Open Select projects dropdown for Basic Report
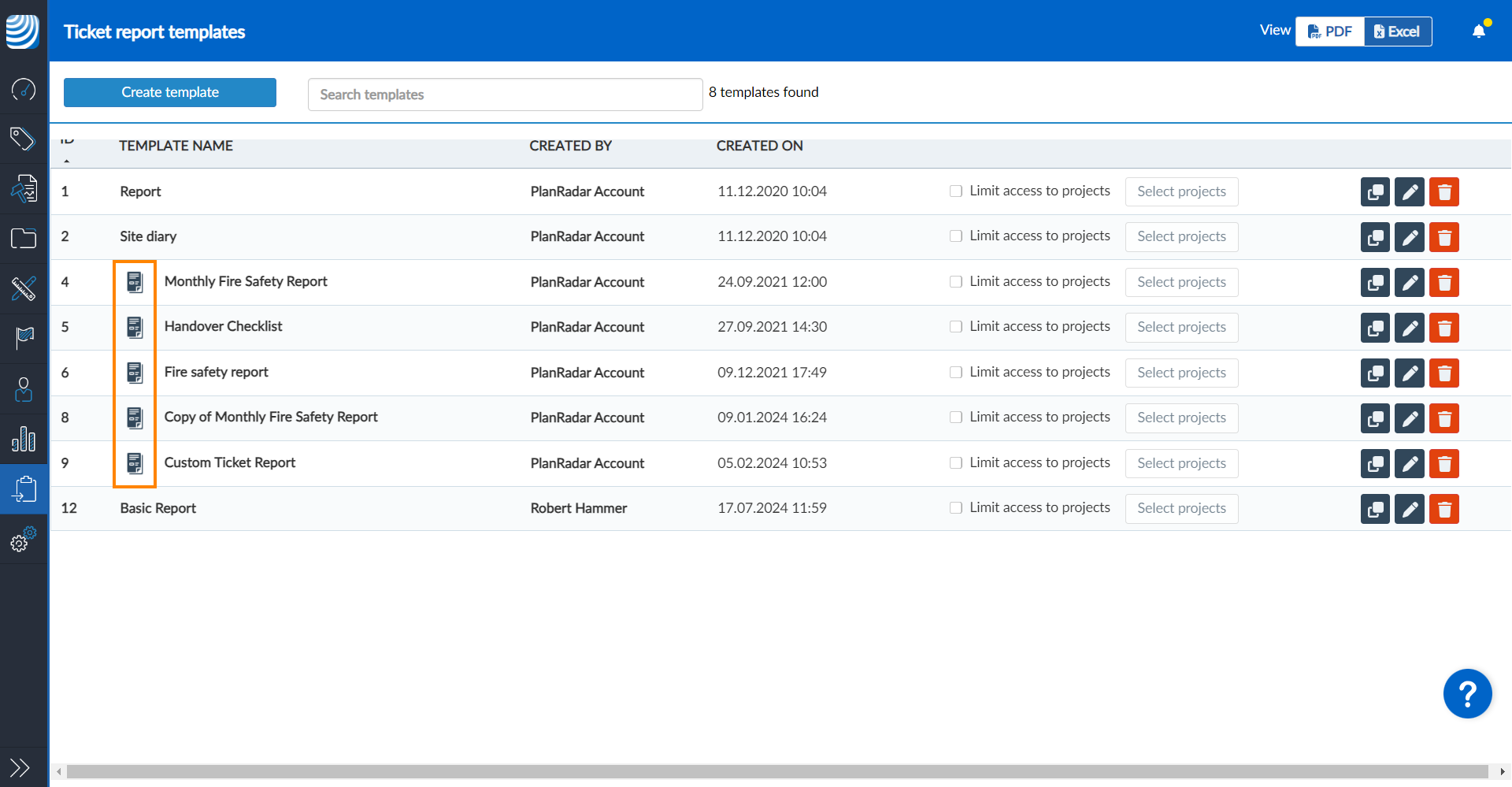 tap(1181, 509)
